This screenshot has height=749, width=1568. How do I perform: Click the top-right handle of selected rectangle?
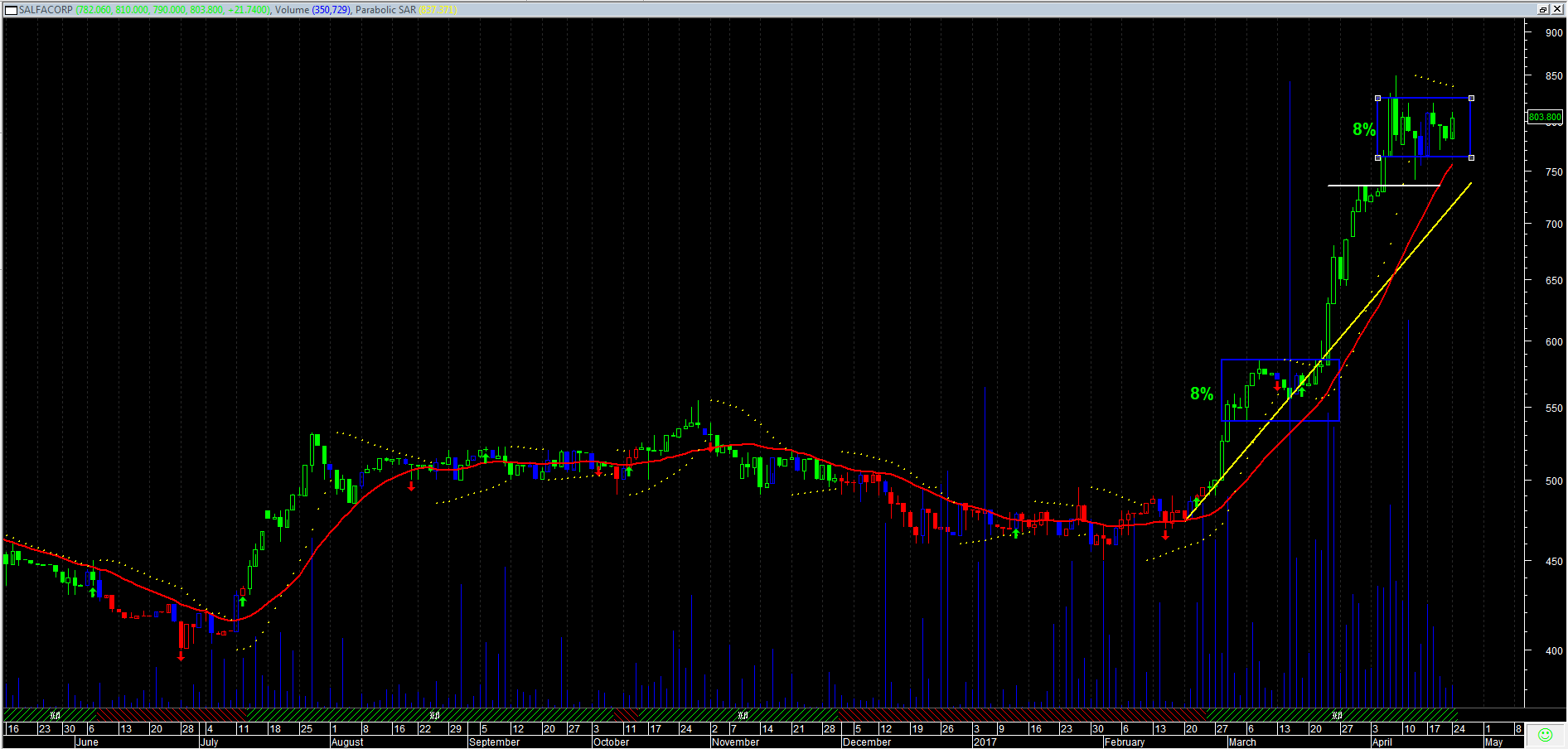tap(1471, 99)
